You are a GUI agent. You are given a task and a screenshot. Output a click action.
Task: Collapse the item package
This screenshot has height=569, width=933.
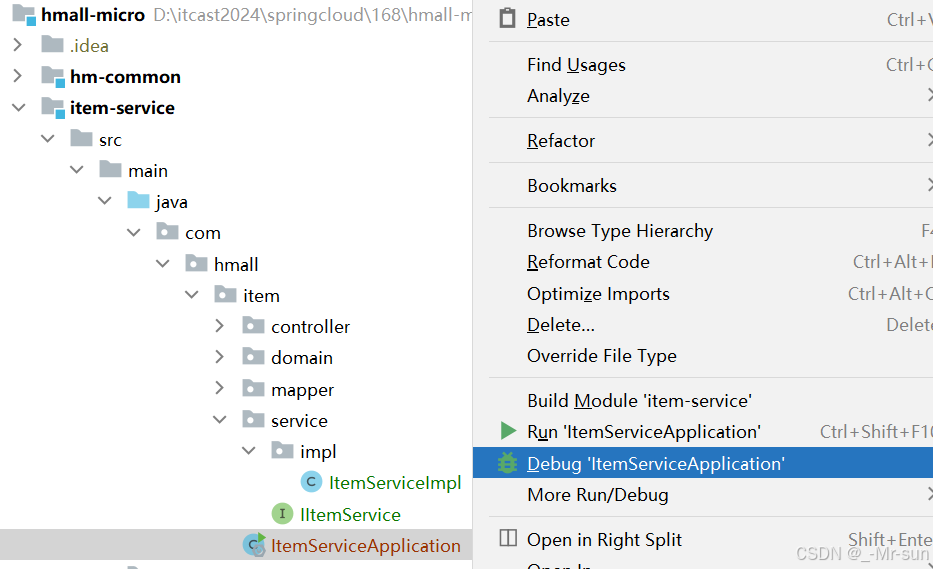coord(191,294)
